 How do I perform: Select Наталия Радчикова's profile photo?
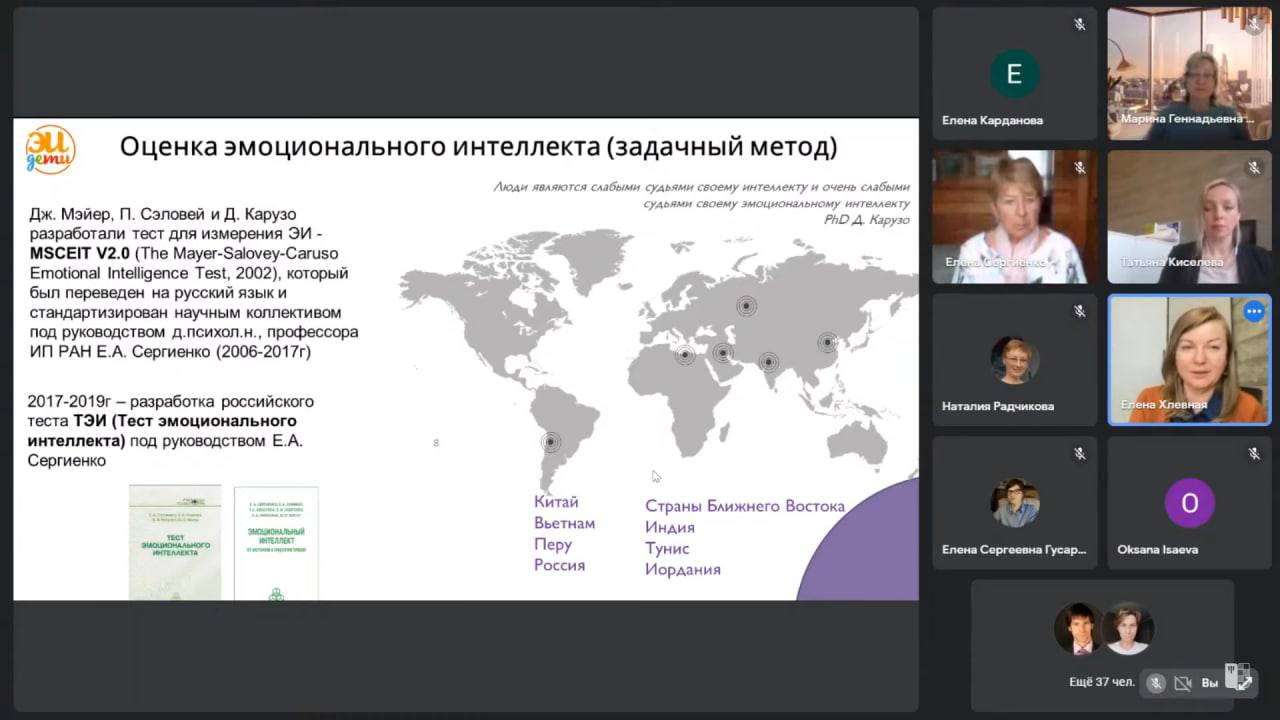click(1014, 360)
